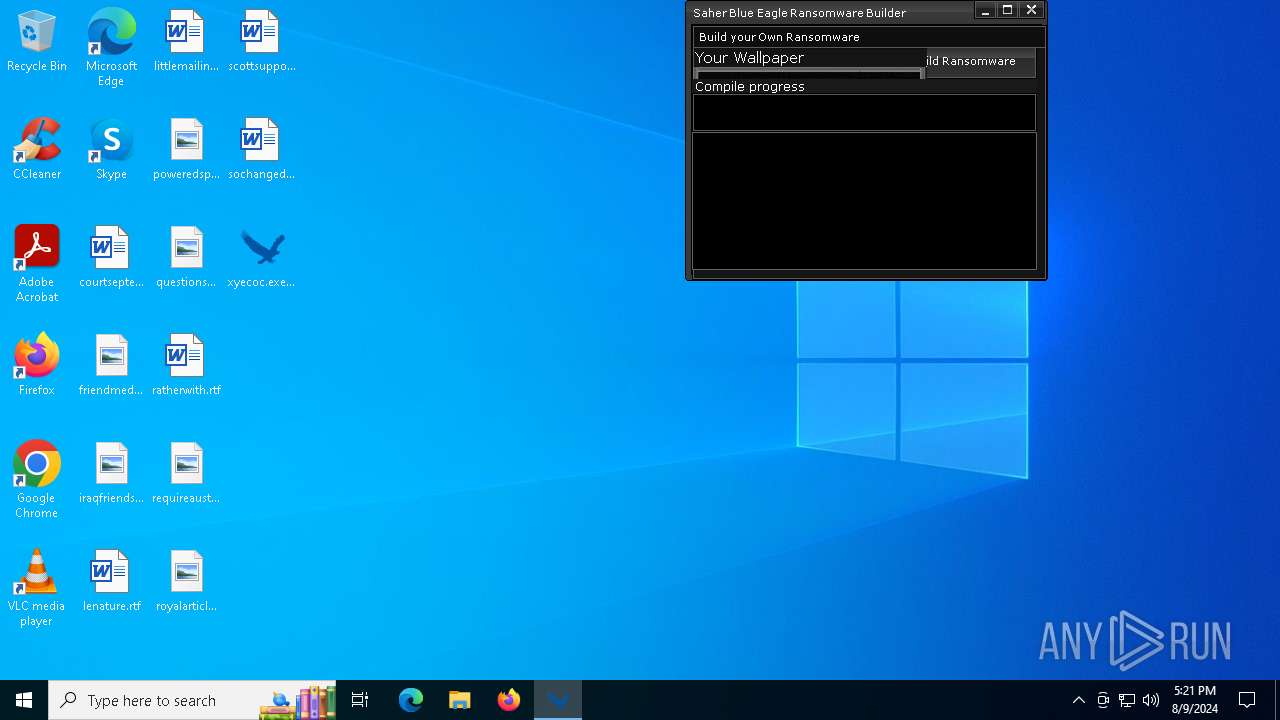Open the notification center icon

[x=1247, y=700]
